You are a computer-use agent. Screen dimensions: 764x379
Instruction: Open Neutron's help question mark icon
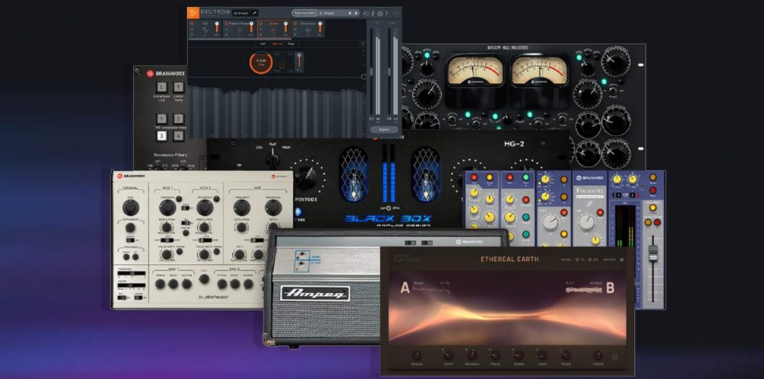(x=387, y=14)
